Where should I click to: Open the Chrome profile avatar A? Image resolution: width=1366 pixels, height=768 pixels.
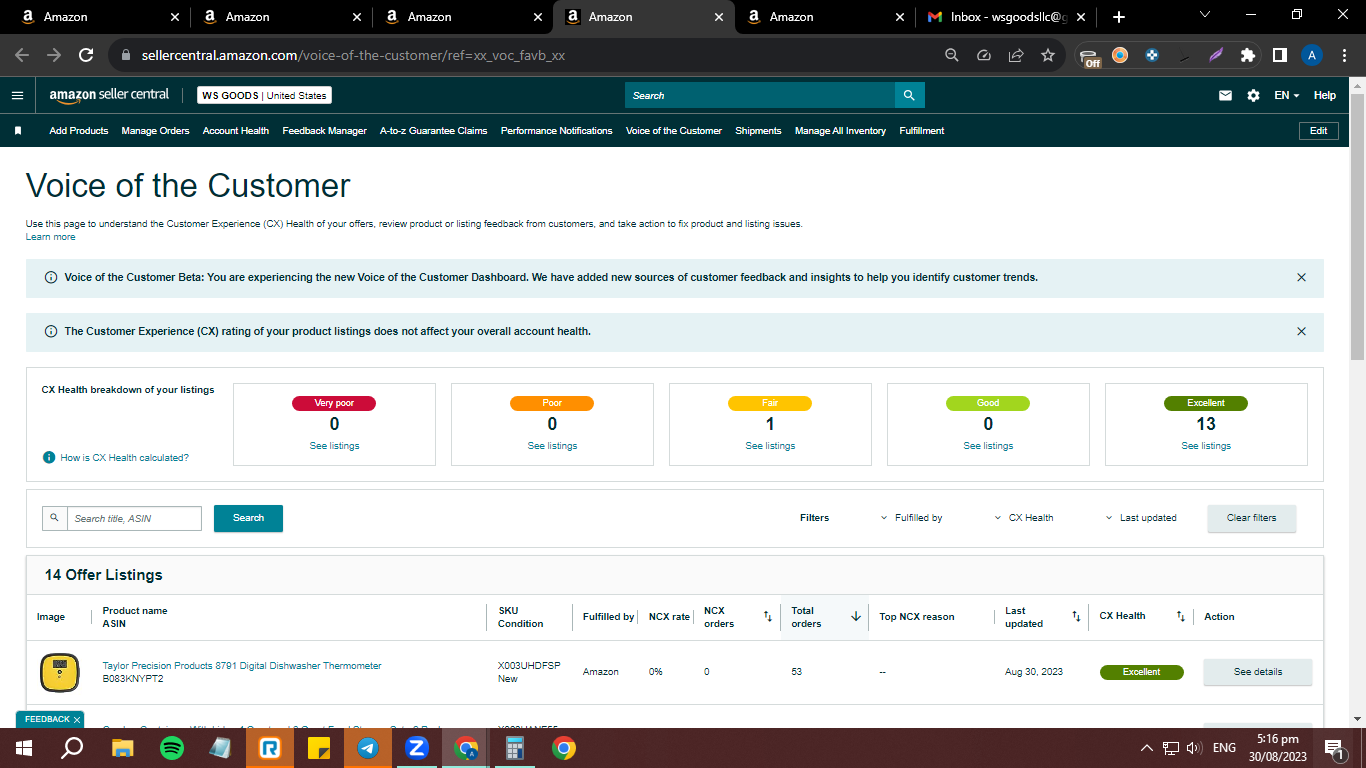point(1312,55)
